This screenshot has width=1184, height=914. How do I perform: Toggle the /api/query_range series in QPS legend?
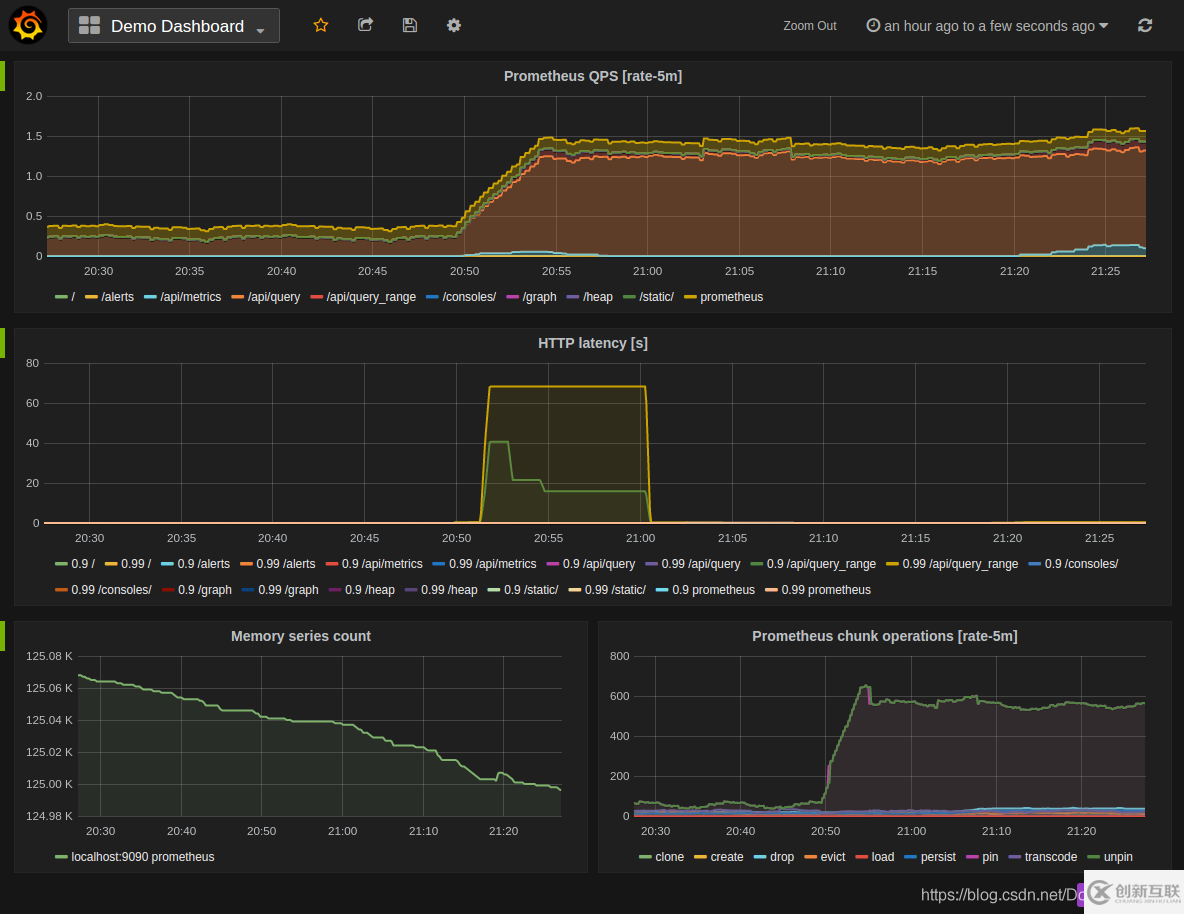point(370,297)
